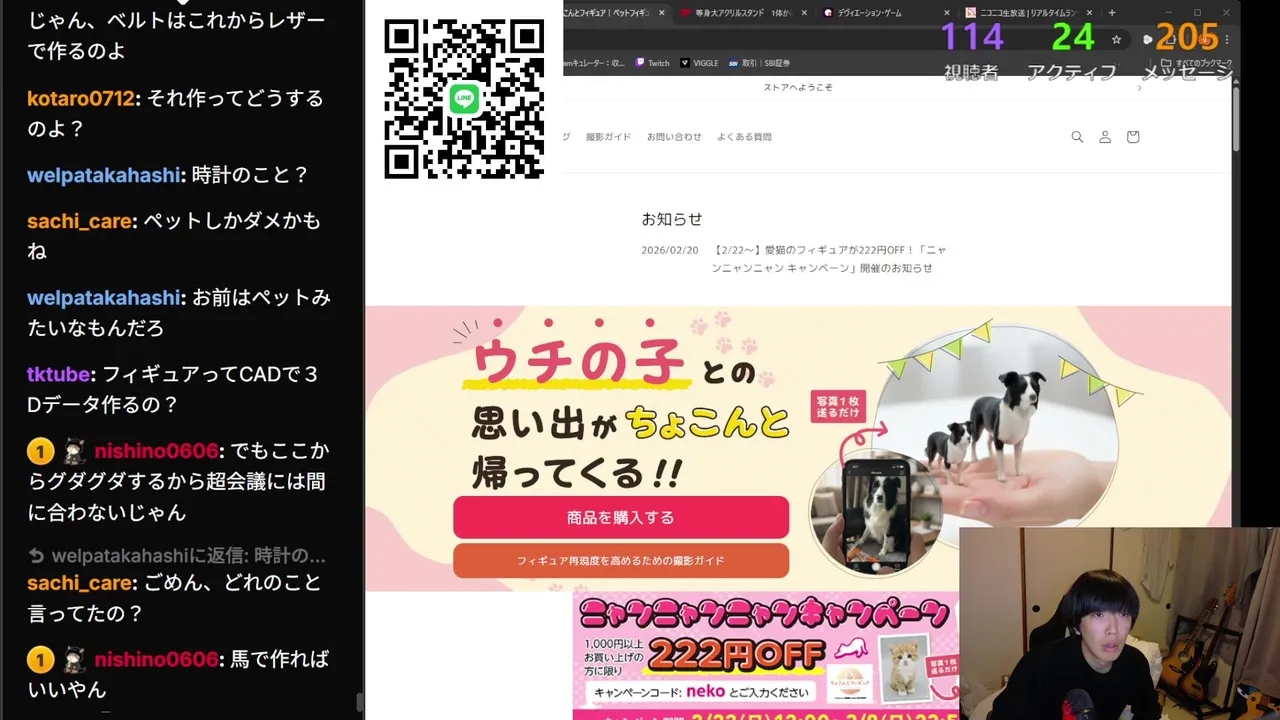Advance the ストアへようこそ announcement with next arrow
This screenshot has width=1280, height=720.
[x=1139, y=88]
